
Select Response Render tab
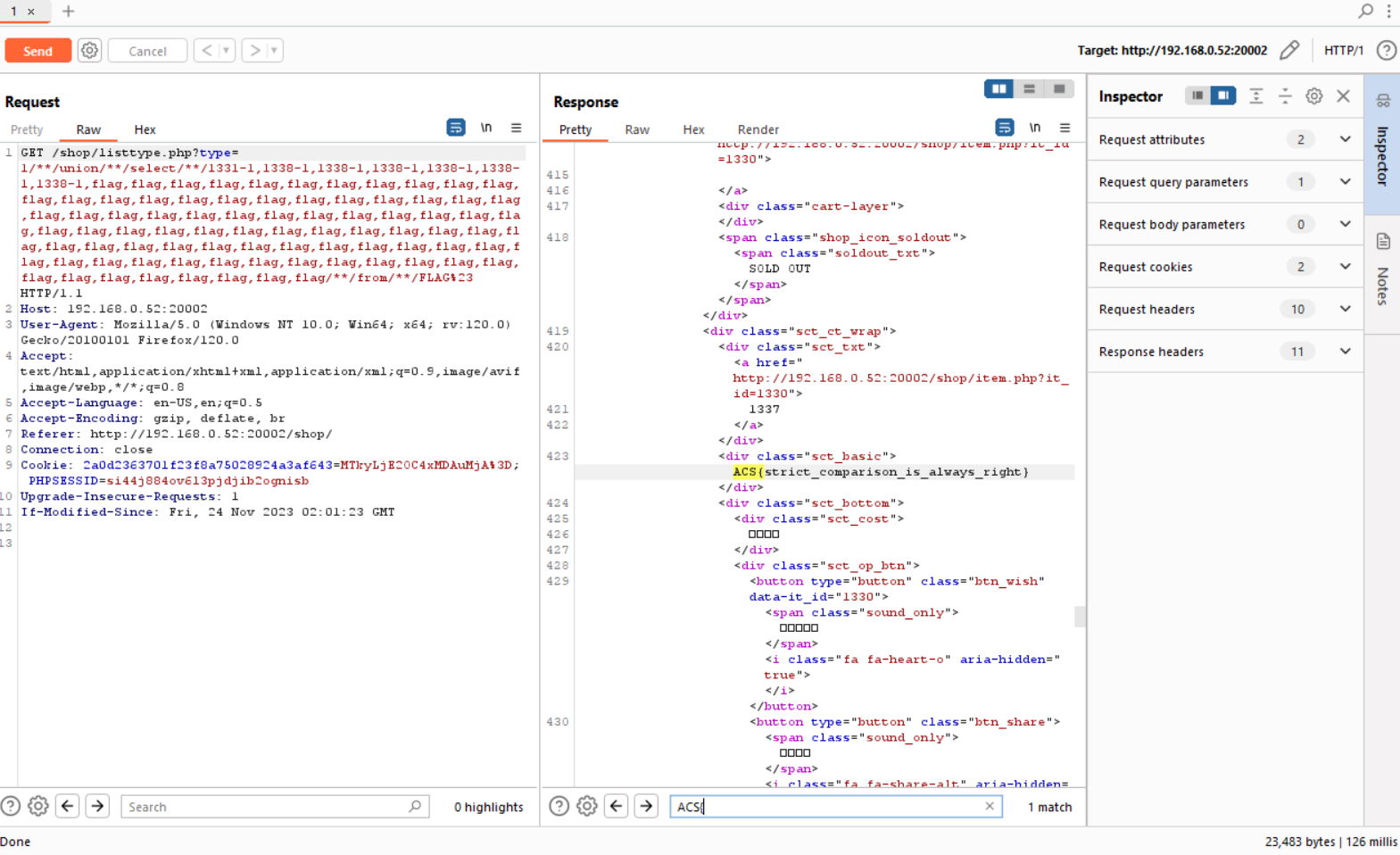point(758,129)
